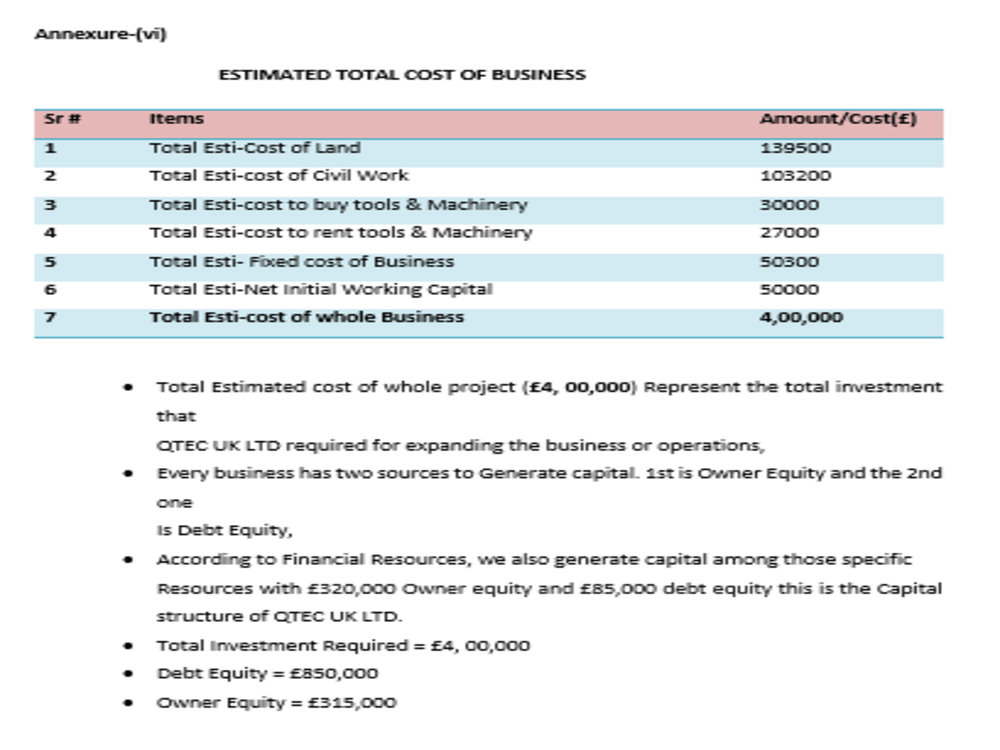
Task: Select 'Total Esti- Fixed cost of Business'
Action: (x=302, y=261)
